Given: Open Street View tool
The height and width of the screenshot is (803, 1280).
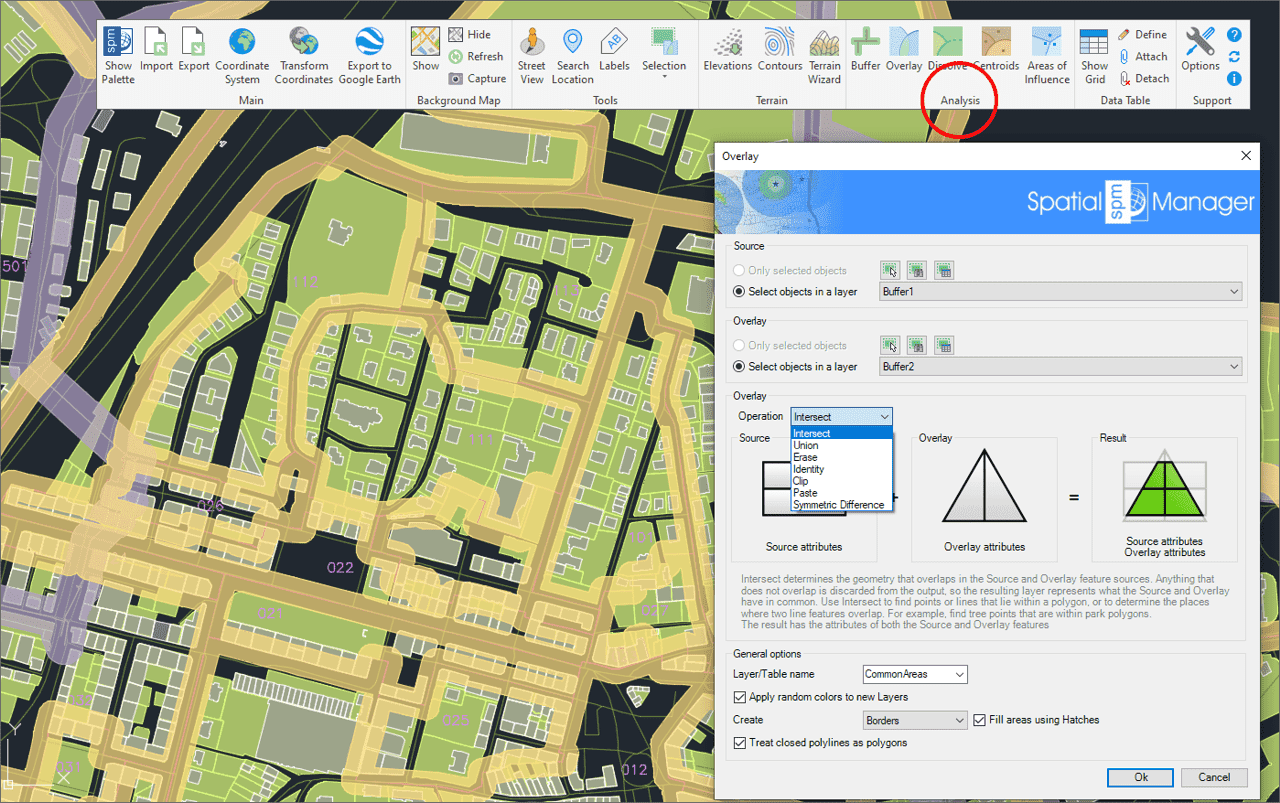Looking at the screenshot, I should coord(532,43).
